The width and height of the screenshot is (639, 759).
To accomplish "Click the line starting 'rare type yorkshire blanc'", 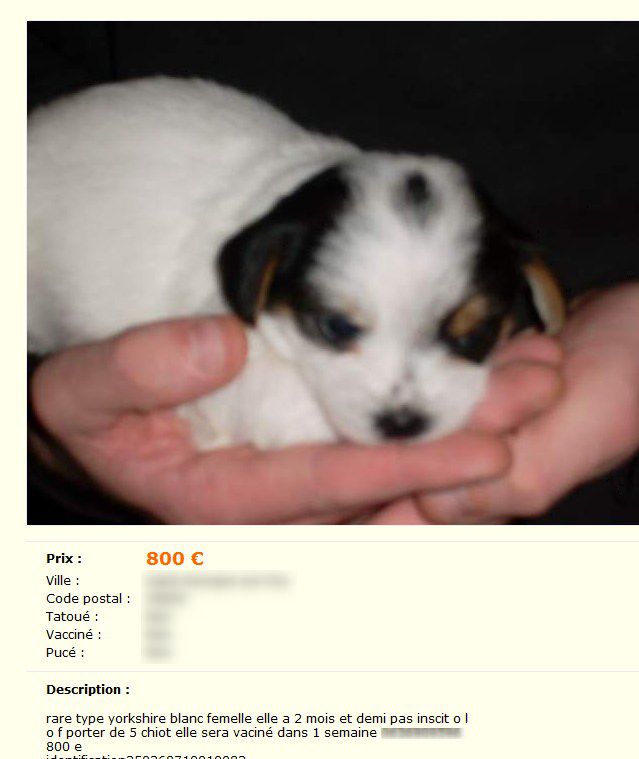I will click(257, 718).
